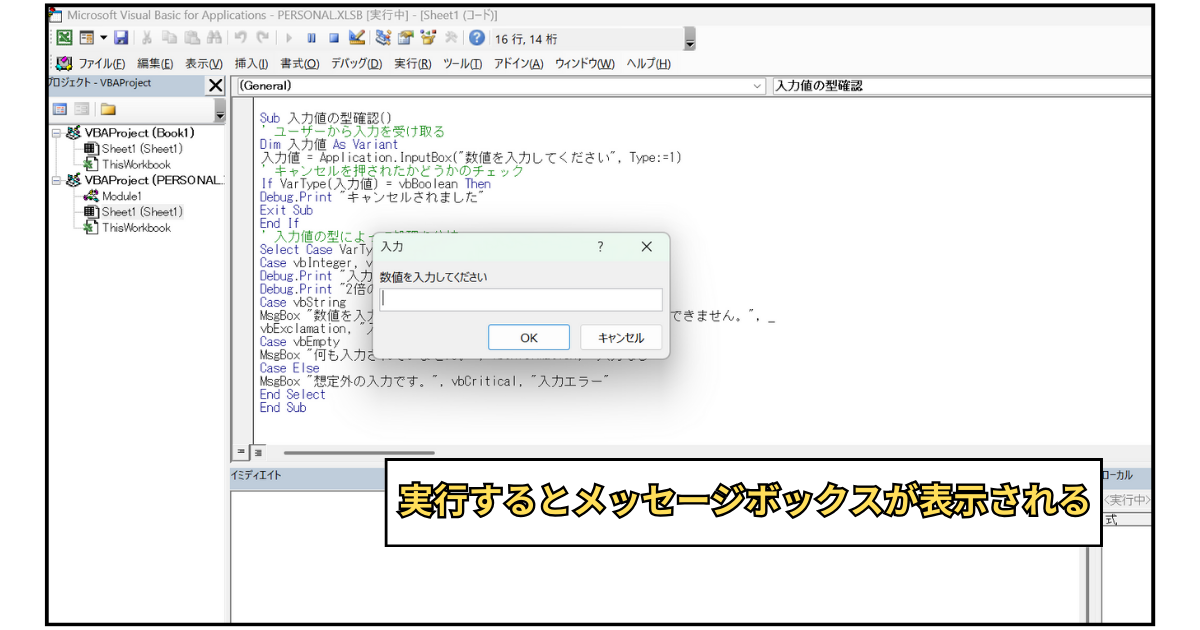Click the Break (pause) toolbar icon
1200x630 pixels.
[x=312, y=38]
